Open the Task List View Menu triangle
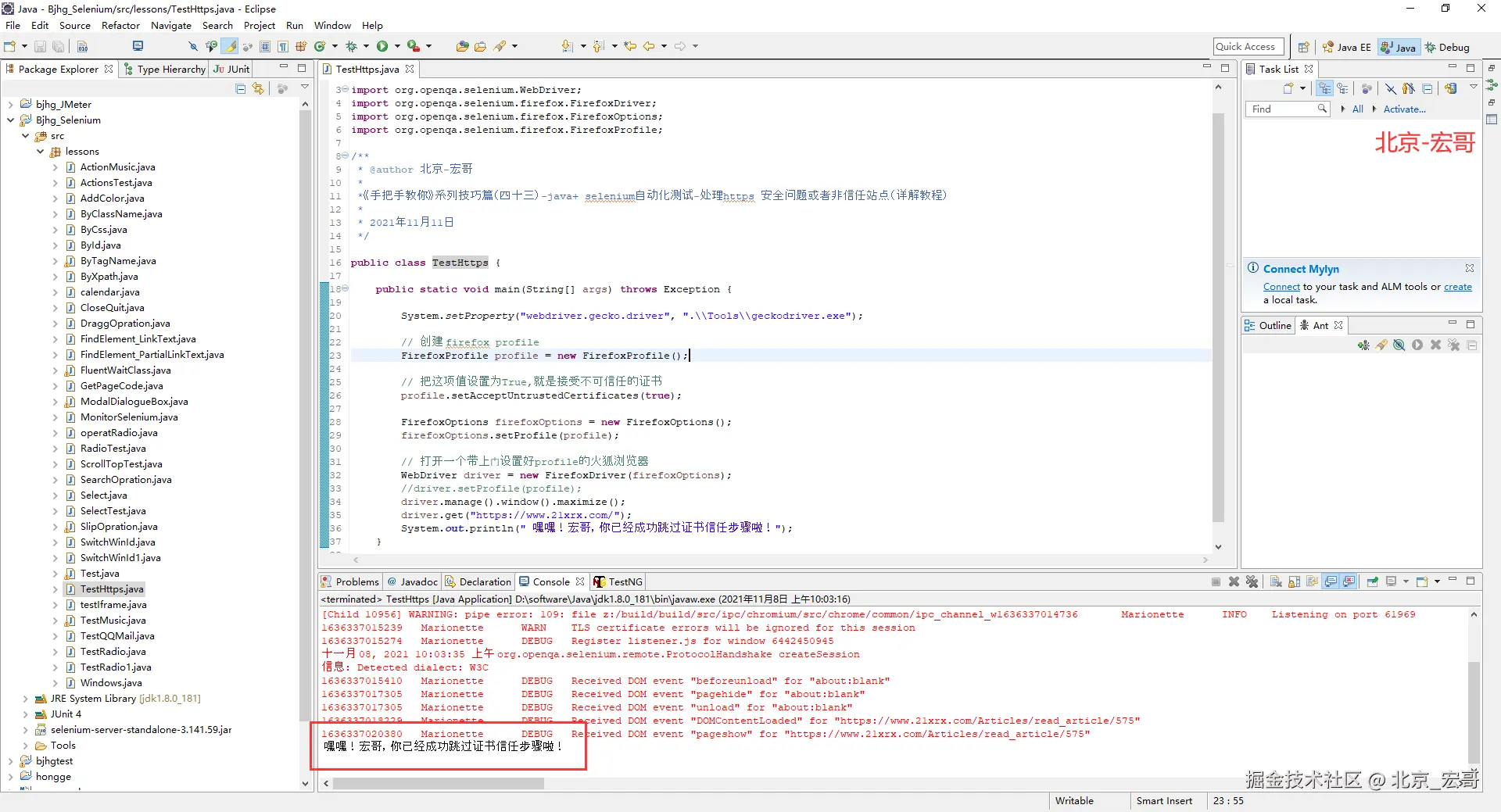Image resolution: width=1501 pixels, height=812 pixels. 1474,88
